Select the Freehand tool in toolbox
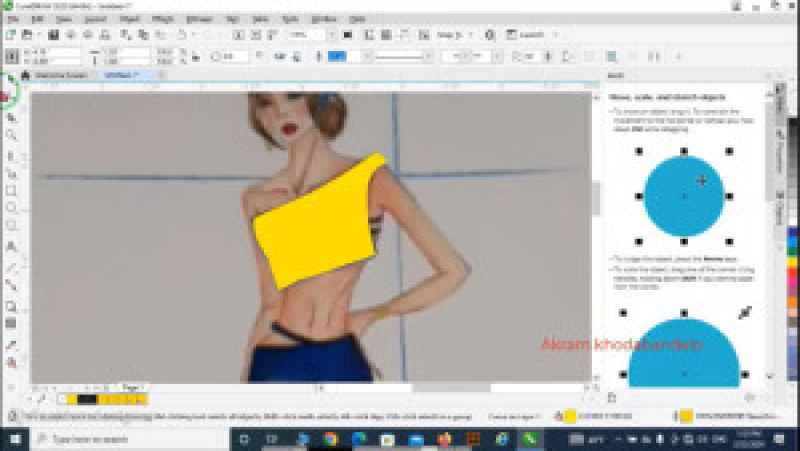The image size is (800, 451). tap(11, 156)
